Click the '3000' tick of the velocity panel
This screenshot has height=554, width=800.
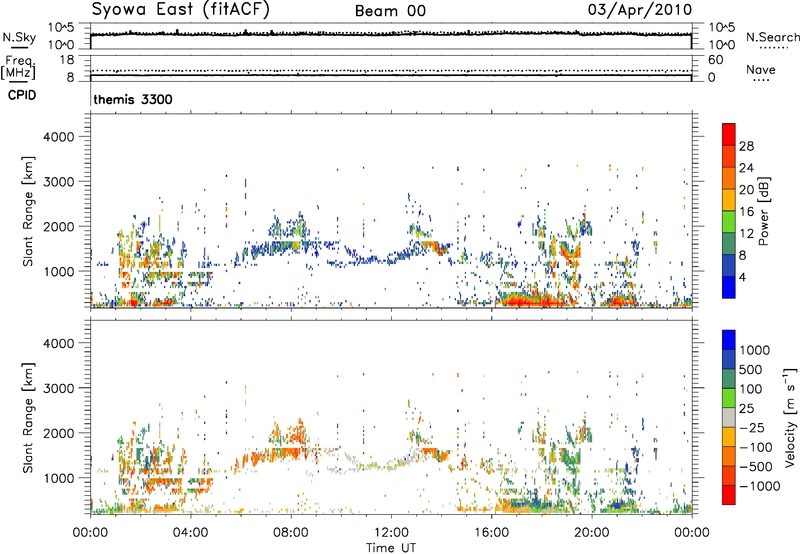pos(58,388)
